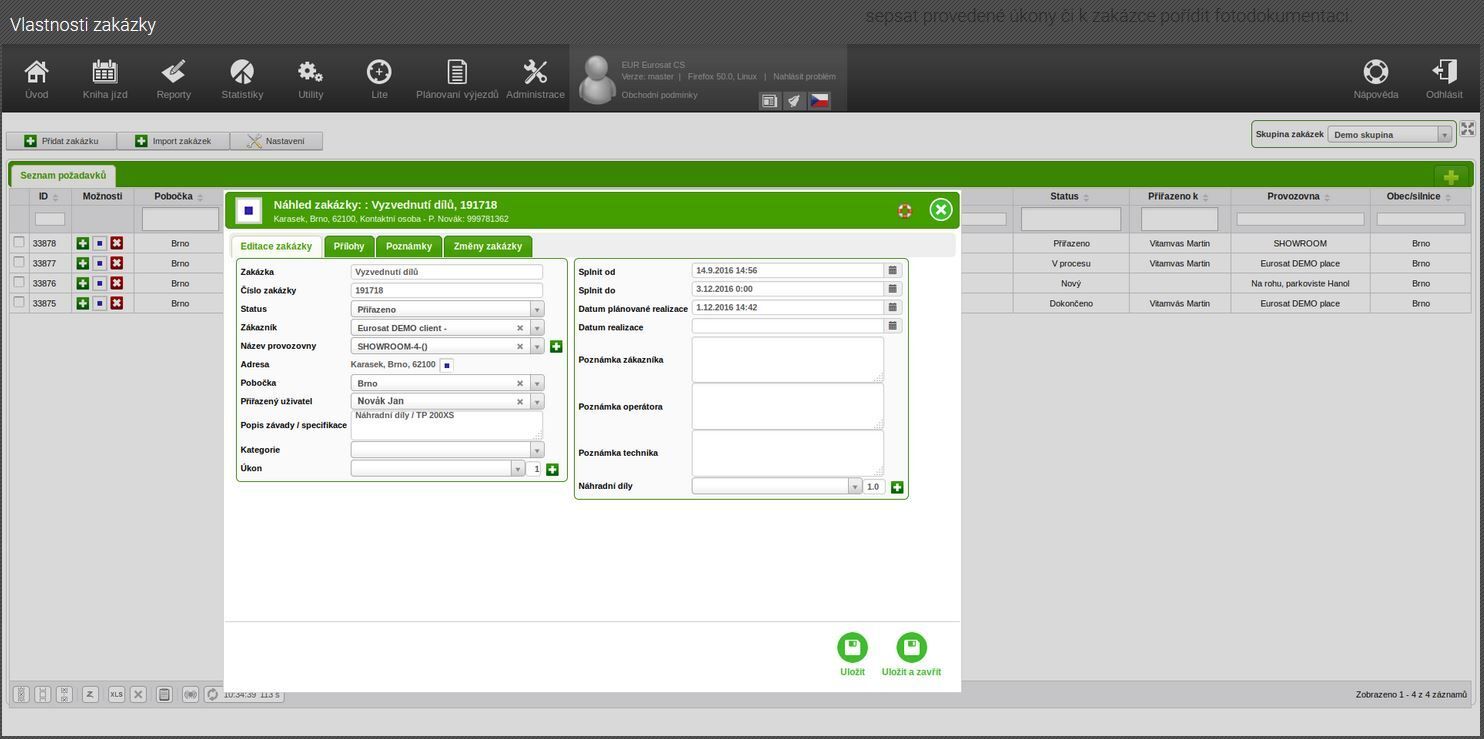
Task: Expand the Status dropdown
Action: 537,310
